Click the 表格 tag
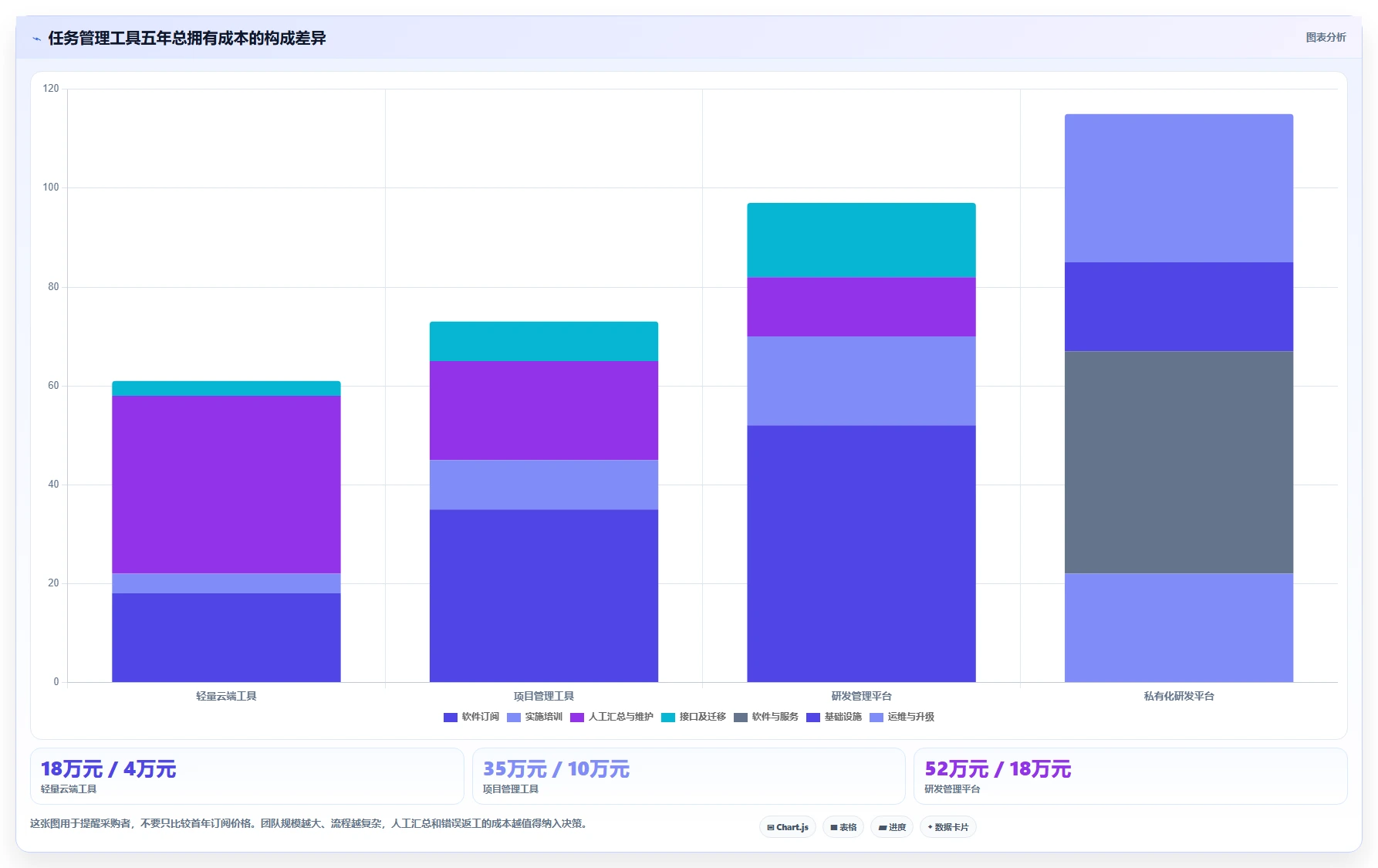 pyautogui.click(x=843, y=827)
